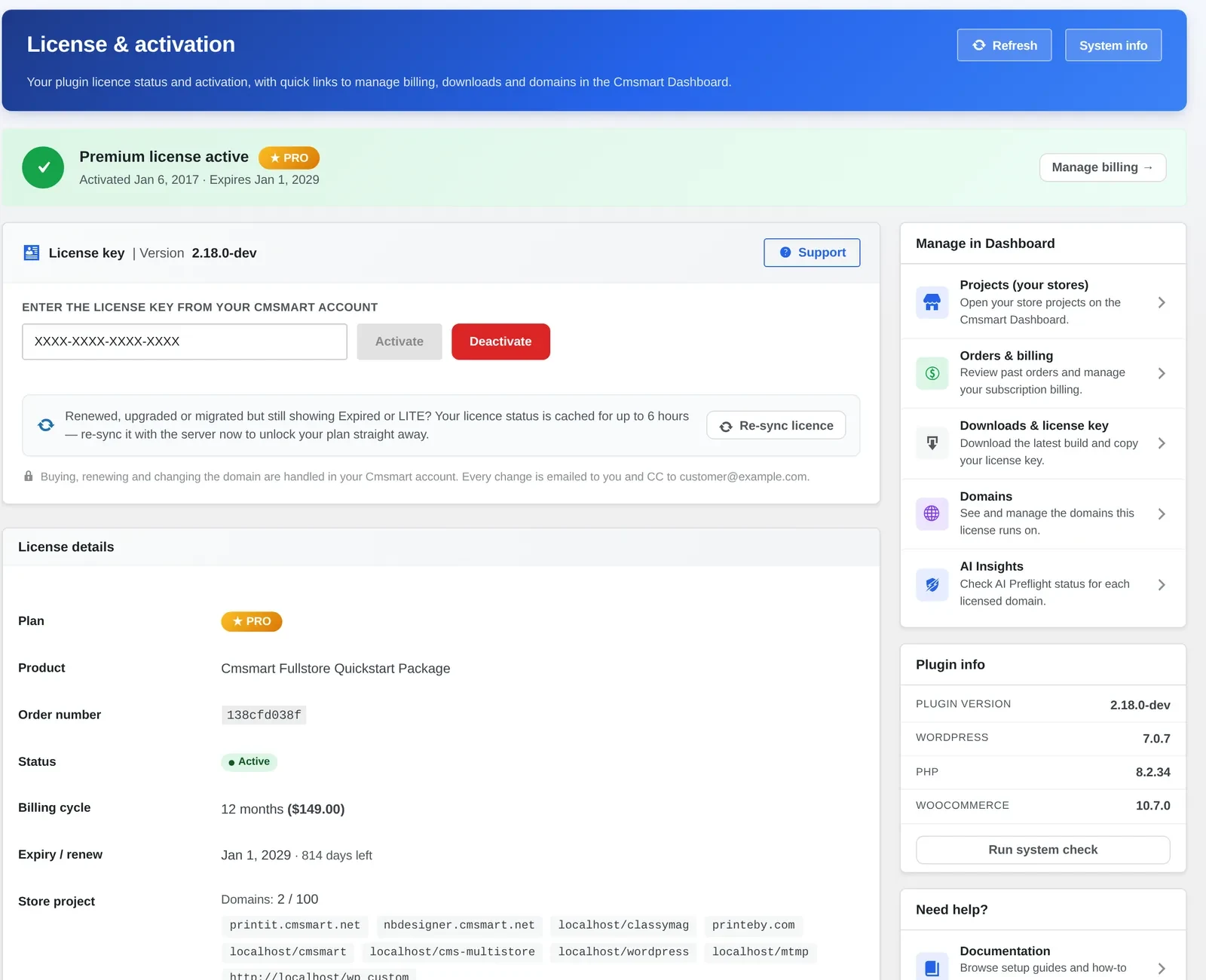
Task: Click Run system check button
Action: point(1043,850)
